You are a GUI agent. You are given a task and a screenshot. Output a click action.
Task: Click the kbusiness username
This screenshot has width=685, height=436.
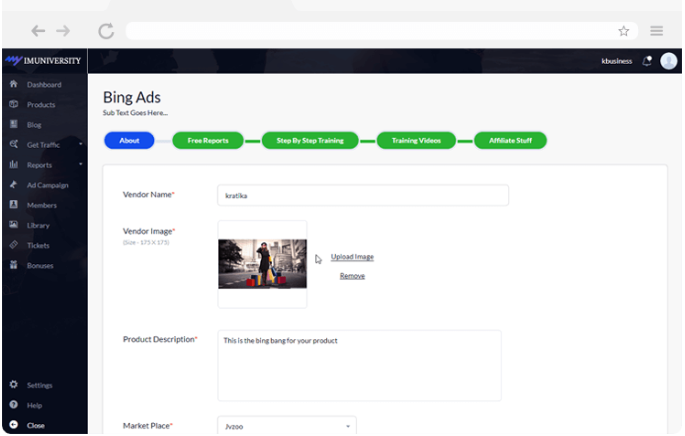click(616, 61)
